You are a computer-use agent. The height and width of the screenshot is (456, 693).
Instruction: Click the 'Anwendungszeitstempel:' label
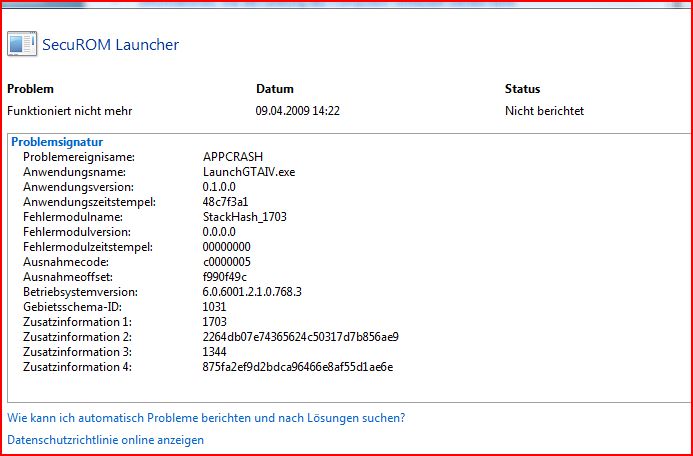click(x=90, y=202)
